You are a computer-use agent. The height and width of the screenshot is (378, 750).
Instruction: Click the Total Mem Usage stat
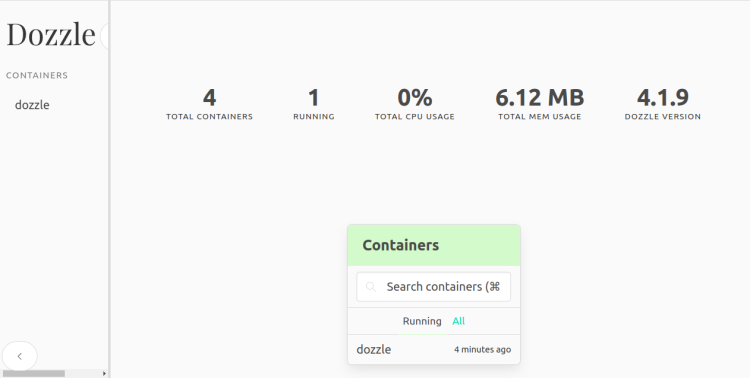(x=540, y=104)
